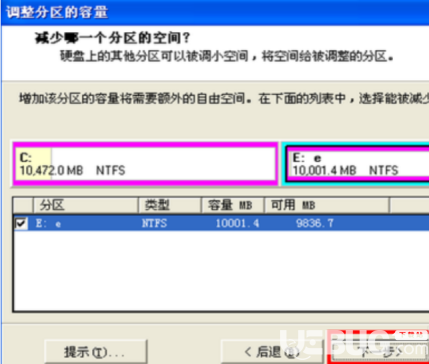Image resolution: width=429 pixels, height=364 pixels.
Task: Sort by the 类型 column header
Action: point(170,205)
